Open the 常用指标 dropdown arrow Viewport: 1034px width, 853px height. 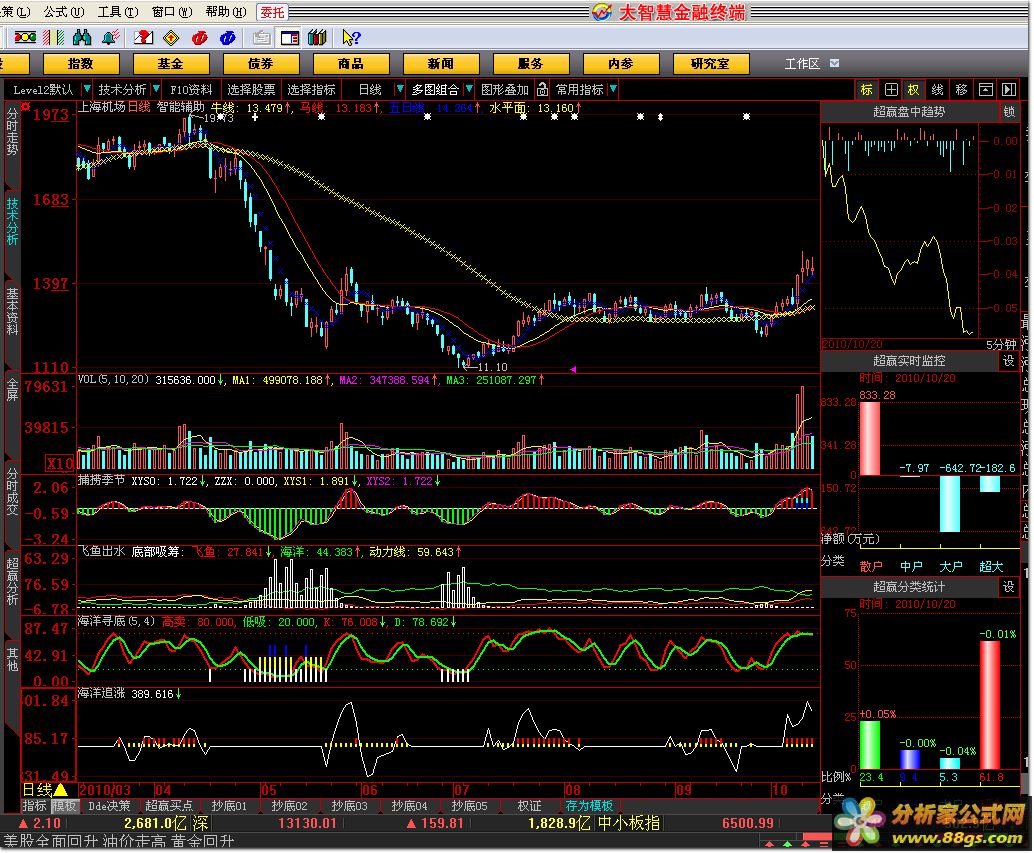(x=613, y=88)
